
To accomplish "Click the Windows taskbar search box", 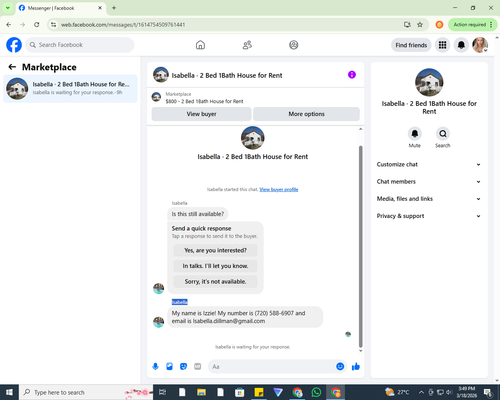I will pos(86,392).
